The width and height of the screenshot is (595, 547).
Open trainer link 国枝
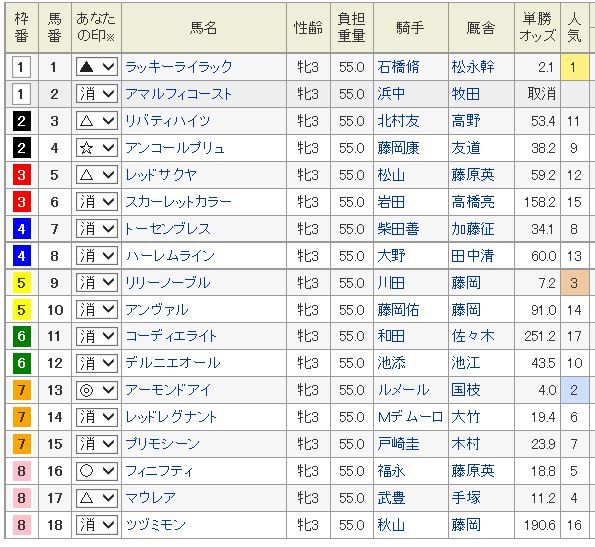pos(466,390)
